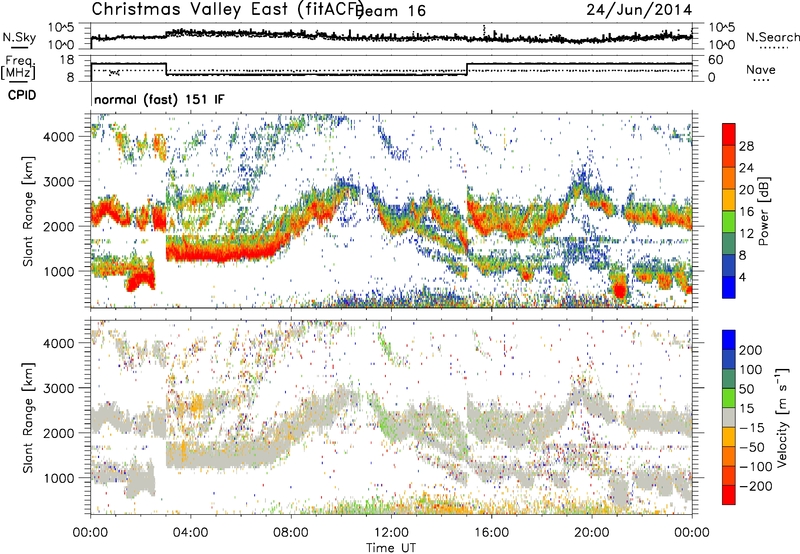Click the 'Time UT' axis title
Screen dimensions: 800x554
coord(391,548)
